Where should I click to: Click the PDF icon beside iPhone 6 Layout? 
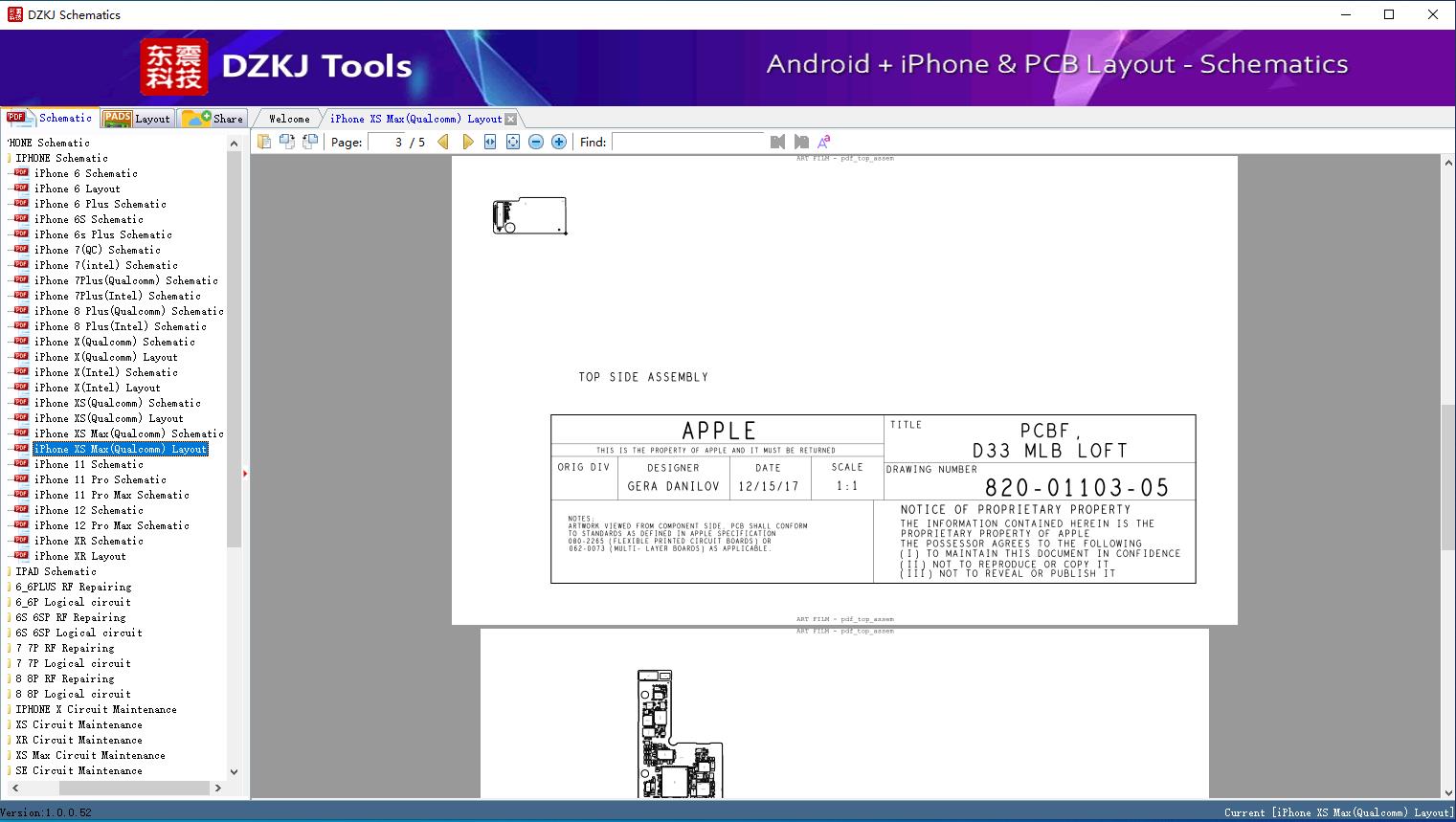(21, 189)
